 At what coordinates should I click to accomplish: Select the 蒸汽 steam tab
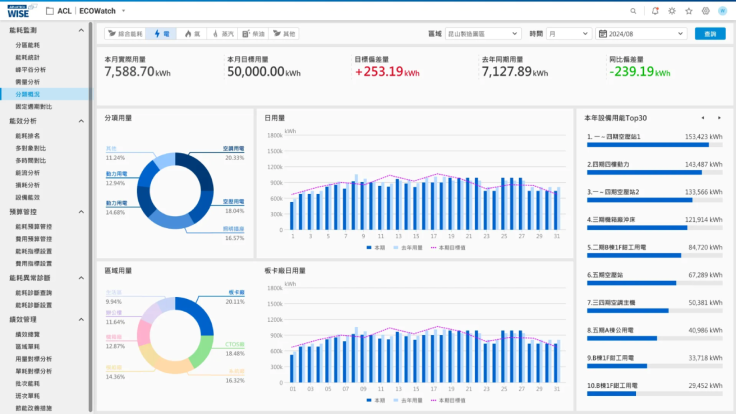[222, 34]
